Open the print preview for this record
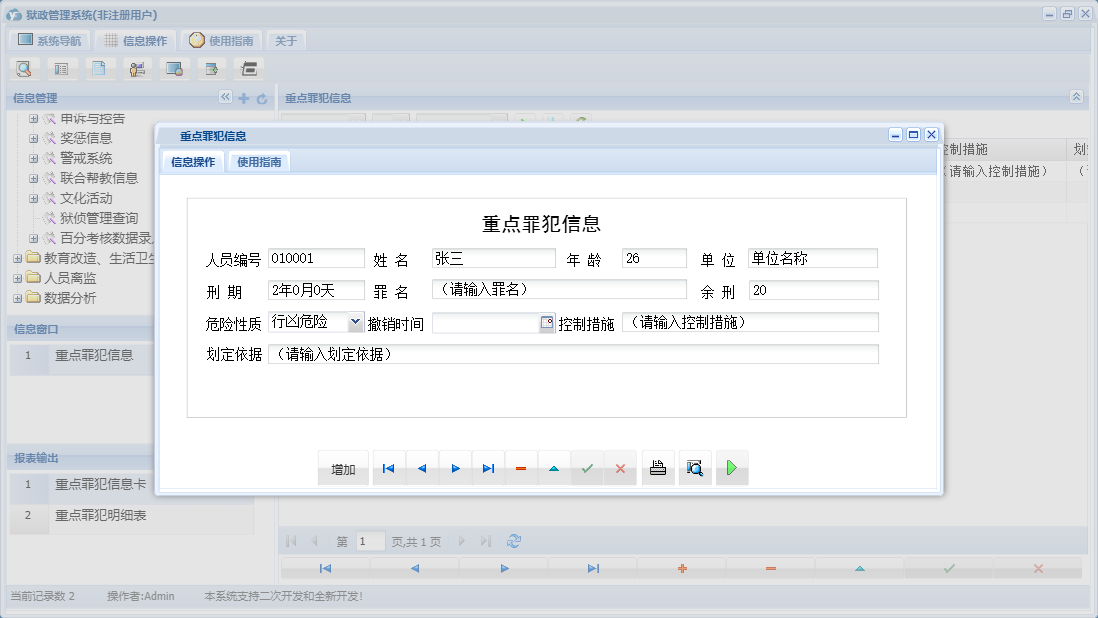This screenshot has width=1098, height=618. pyautogui.click(x=695, y=467)
